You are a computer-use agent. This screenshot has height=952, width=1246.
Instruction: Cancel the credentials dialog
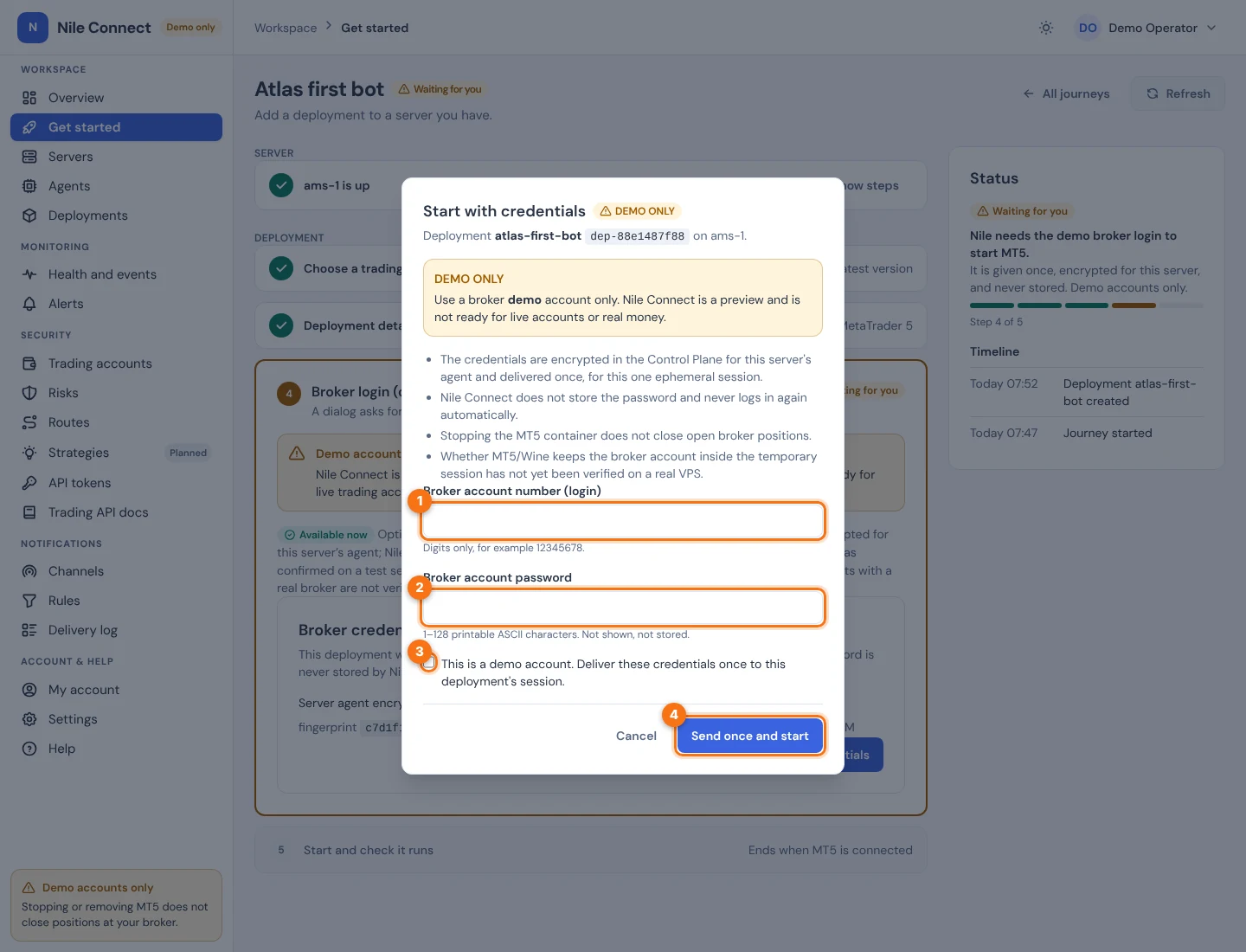pyautogui.click(x=636, y=736)
